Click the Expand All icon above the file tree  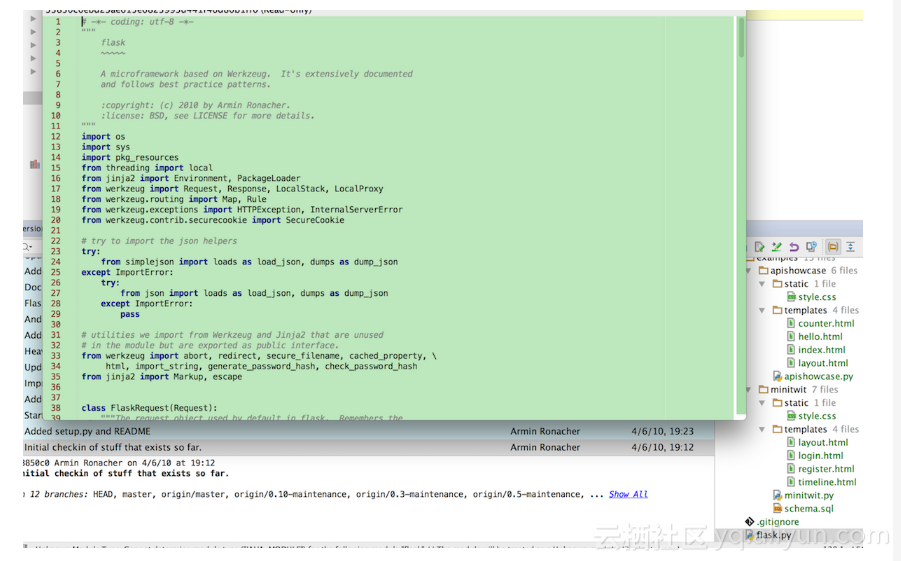coord(850,247)
